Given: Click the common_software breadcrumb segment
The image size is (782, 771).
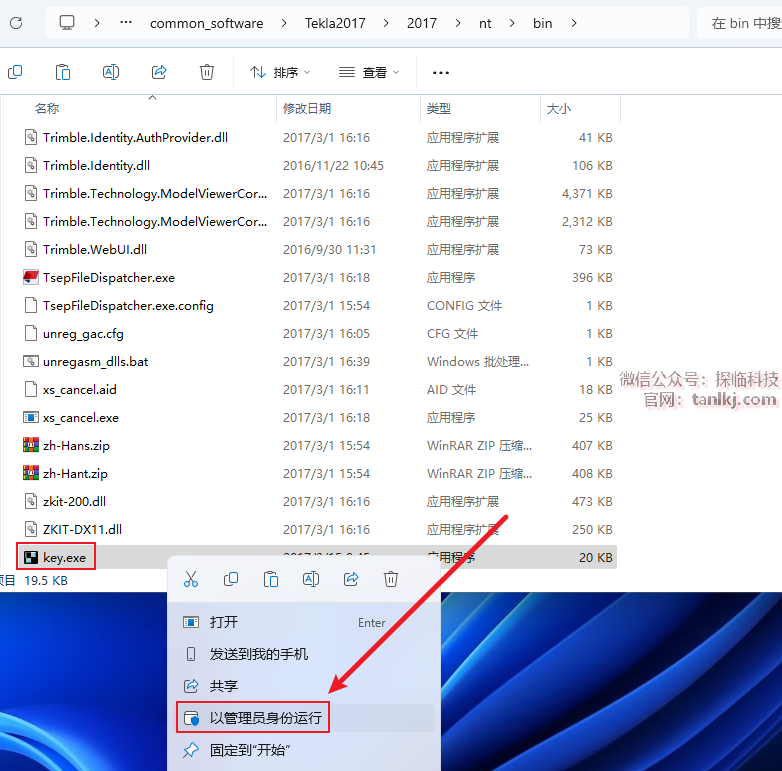Looking at the screenshot, I should pos(207,23).
